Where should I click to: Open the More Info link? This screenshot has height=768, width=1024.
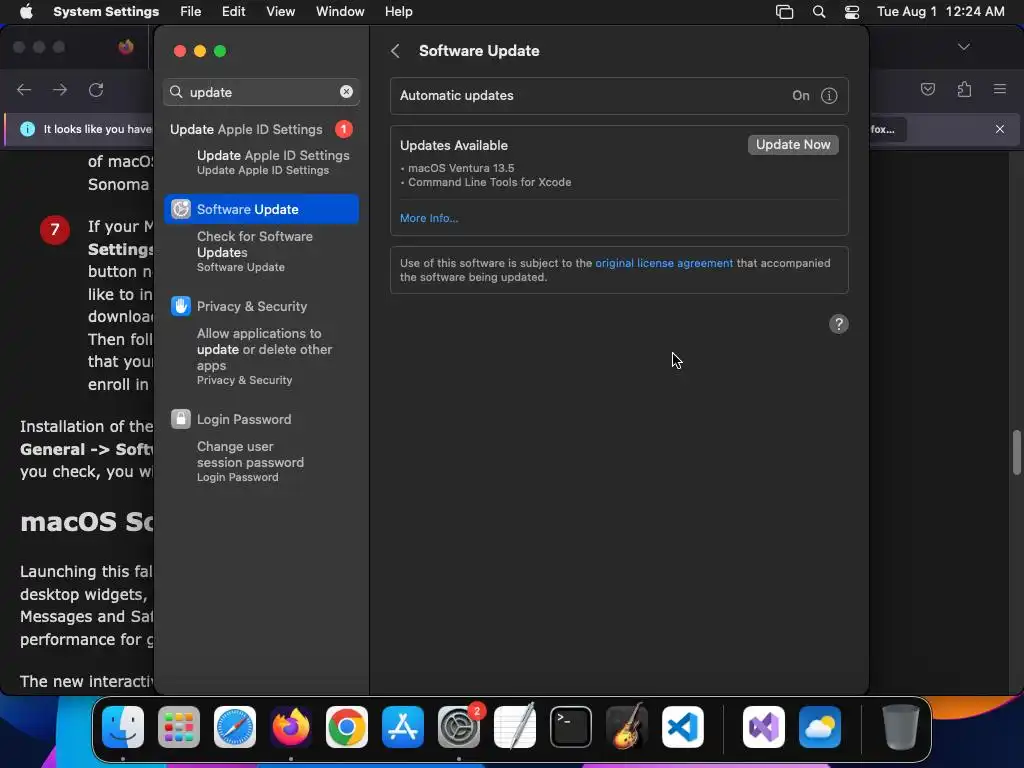428,218
